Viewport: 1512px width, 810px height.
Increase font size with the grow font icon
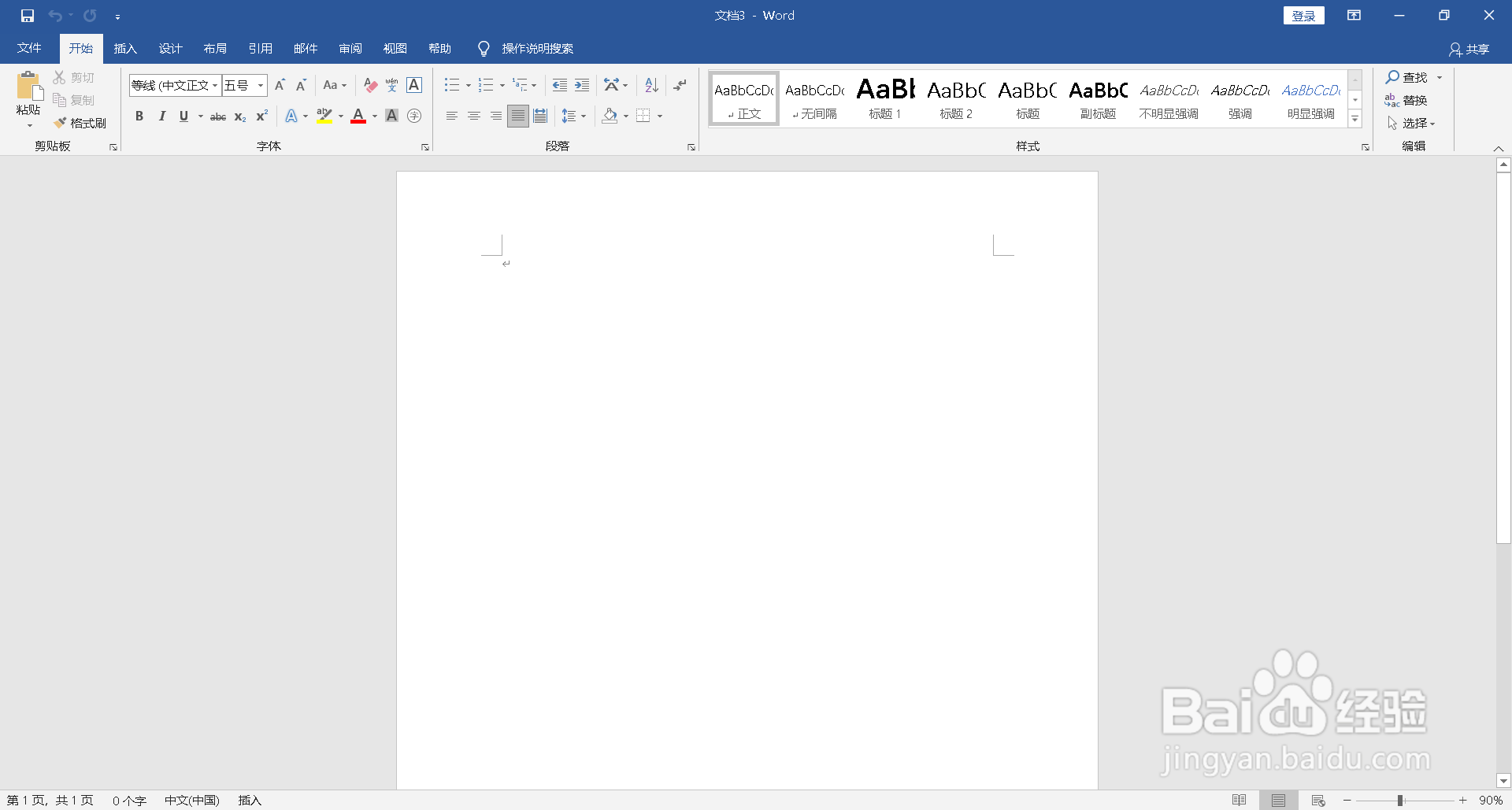tap(280, 85)
